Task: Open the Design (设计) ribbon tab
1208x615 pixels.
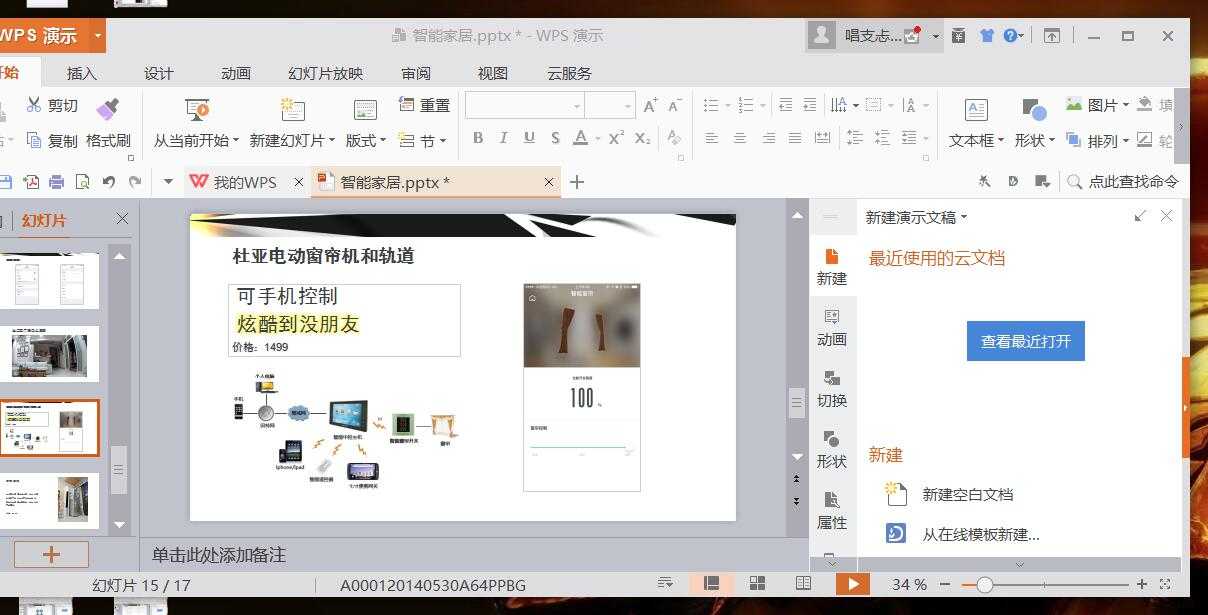Action: [158, 73]
